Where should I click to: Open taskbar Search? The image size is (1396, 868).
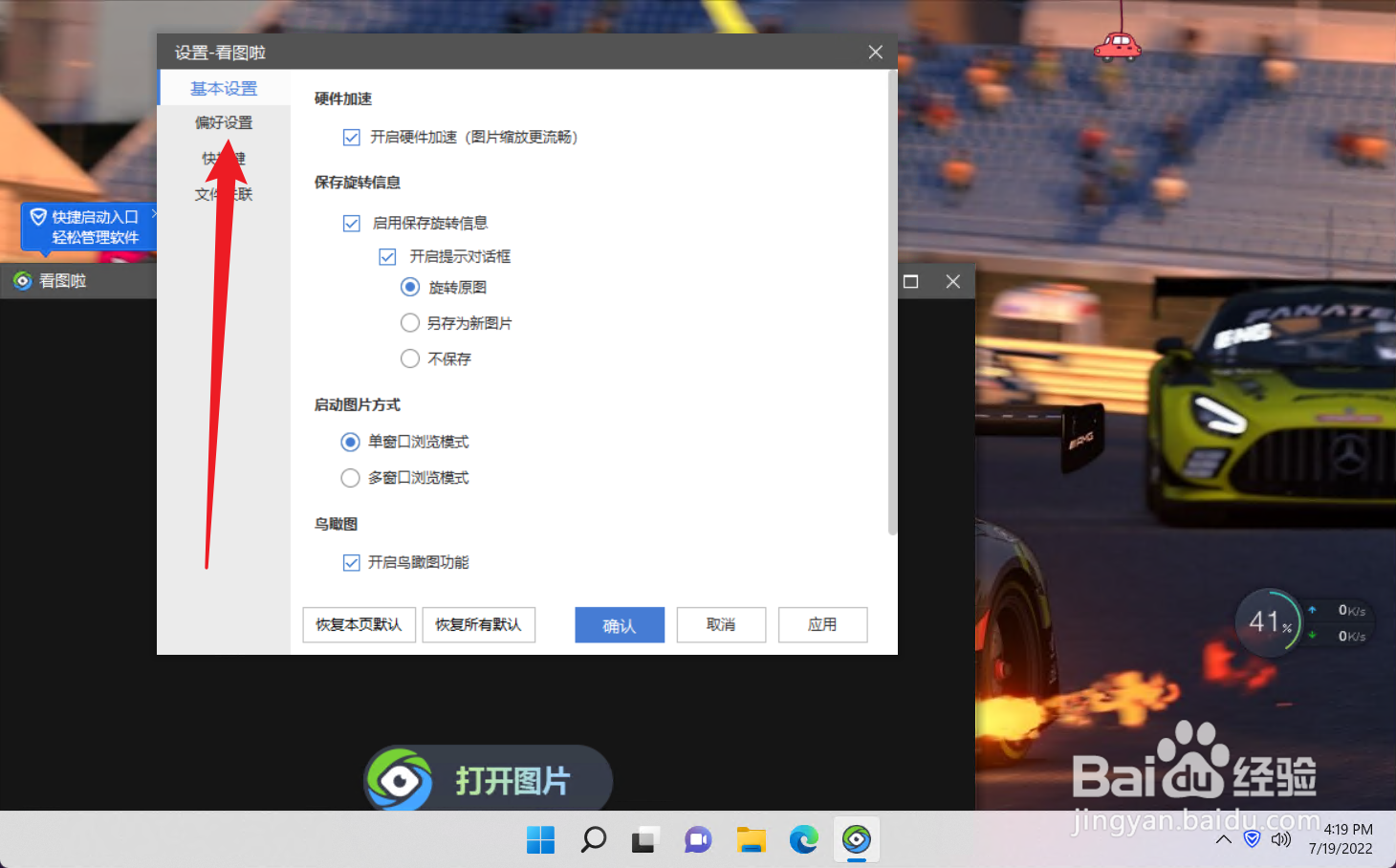593,840
